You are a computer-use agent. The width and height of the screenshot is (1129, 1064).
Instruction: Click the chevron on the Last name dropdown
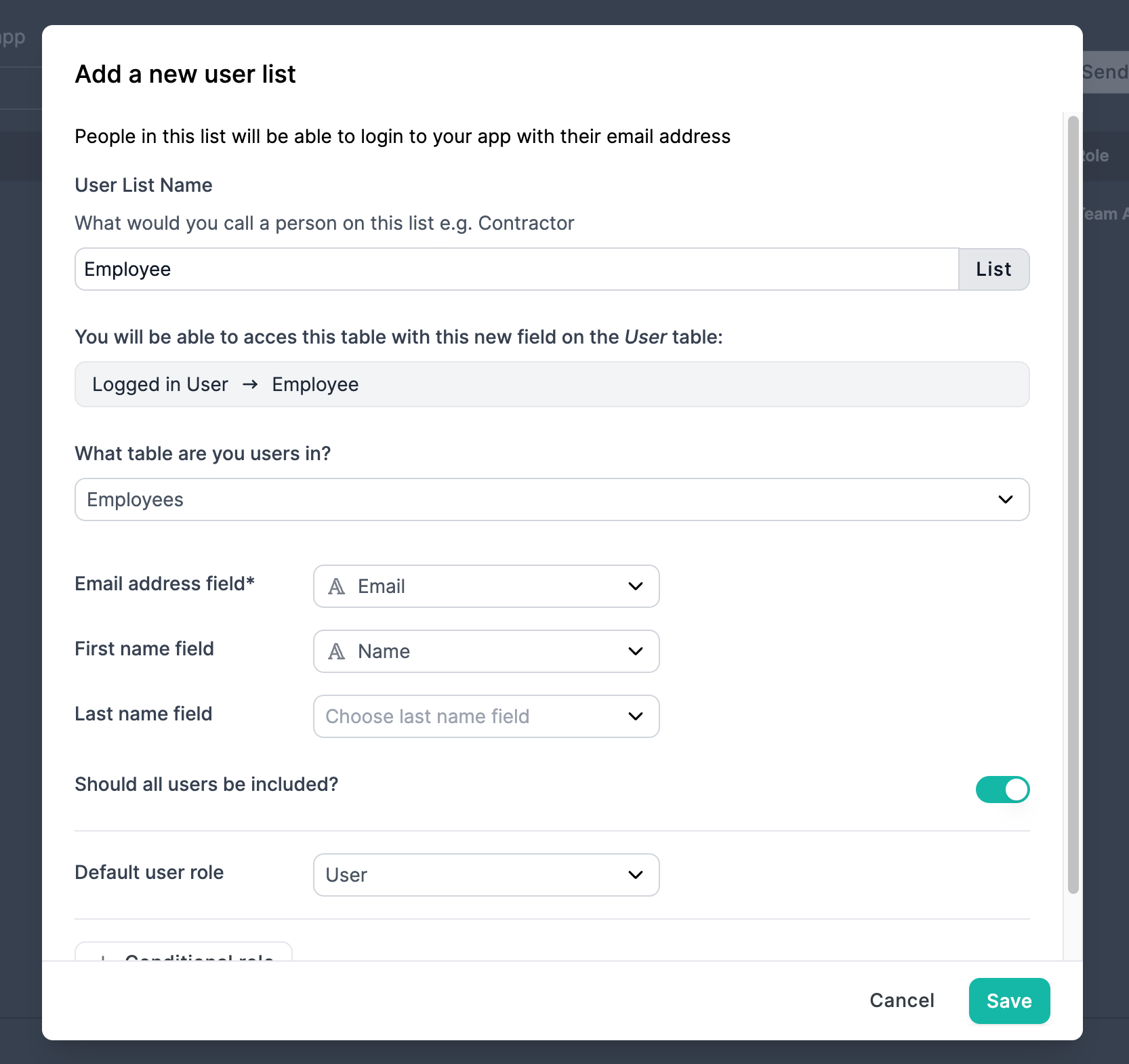click(x=636, y=716)
